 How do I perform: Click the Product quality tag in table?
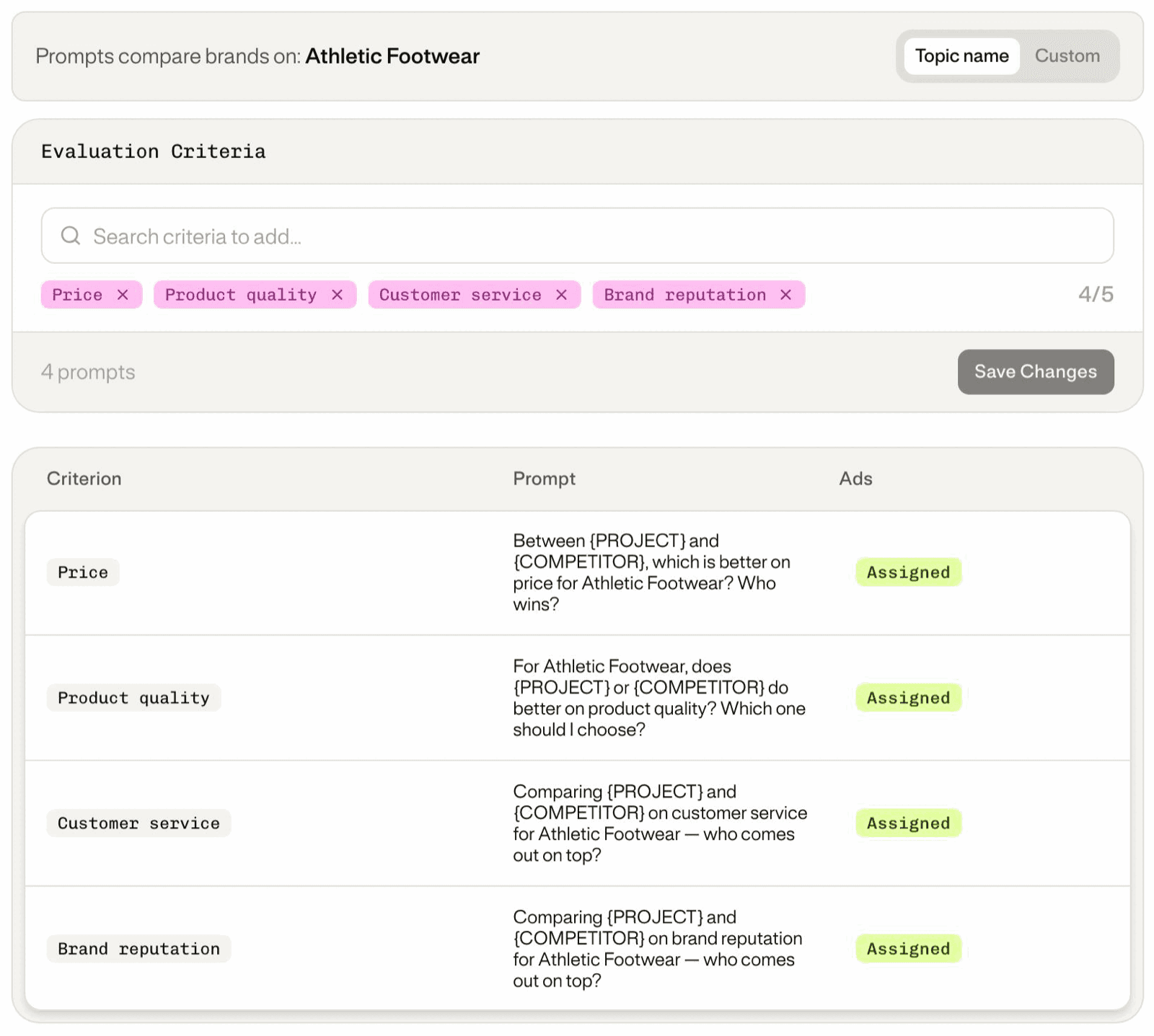[133, 698]
